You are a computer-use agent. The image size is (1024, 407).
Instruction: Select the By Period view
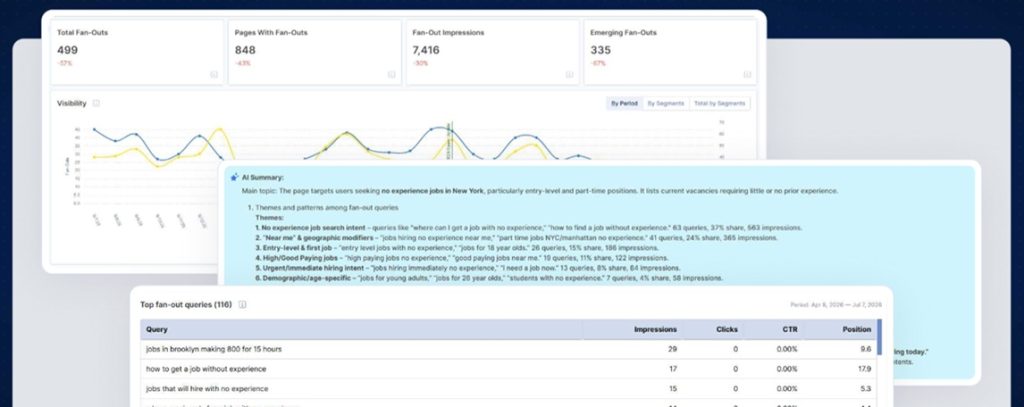pos(624,103)
